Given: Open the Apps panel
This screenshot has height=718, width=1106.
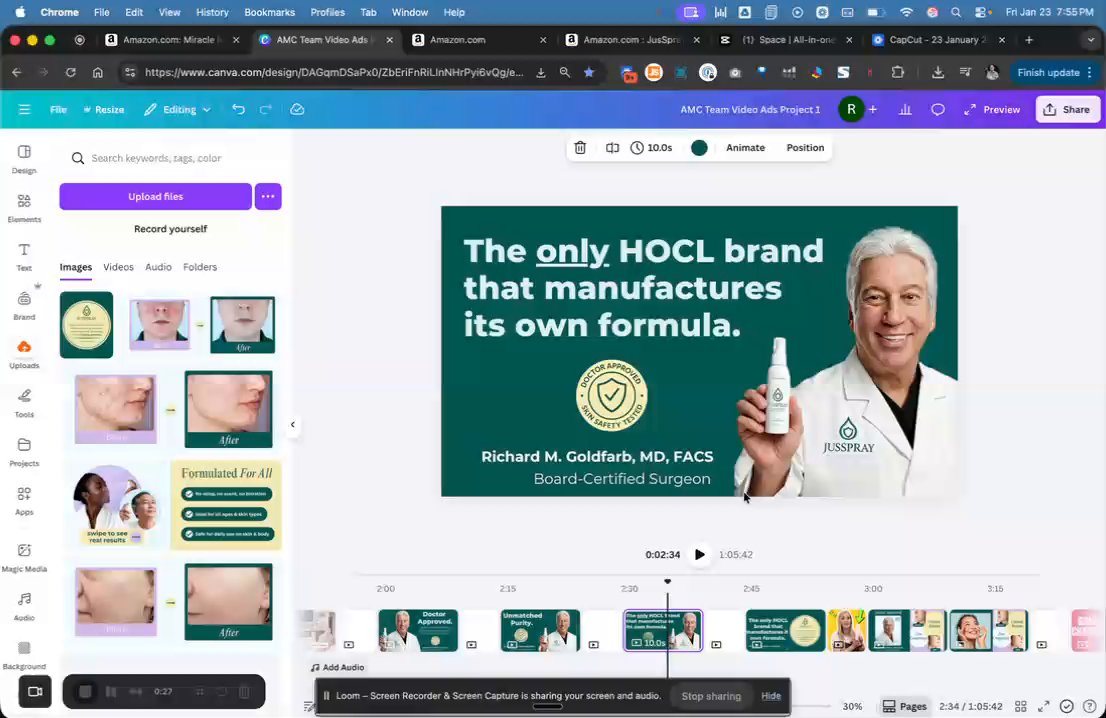Looking at the screenshot, I should (24, 501).
